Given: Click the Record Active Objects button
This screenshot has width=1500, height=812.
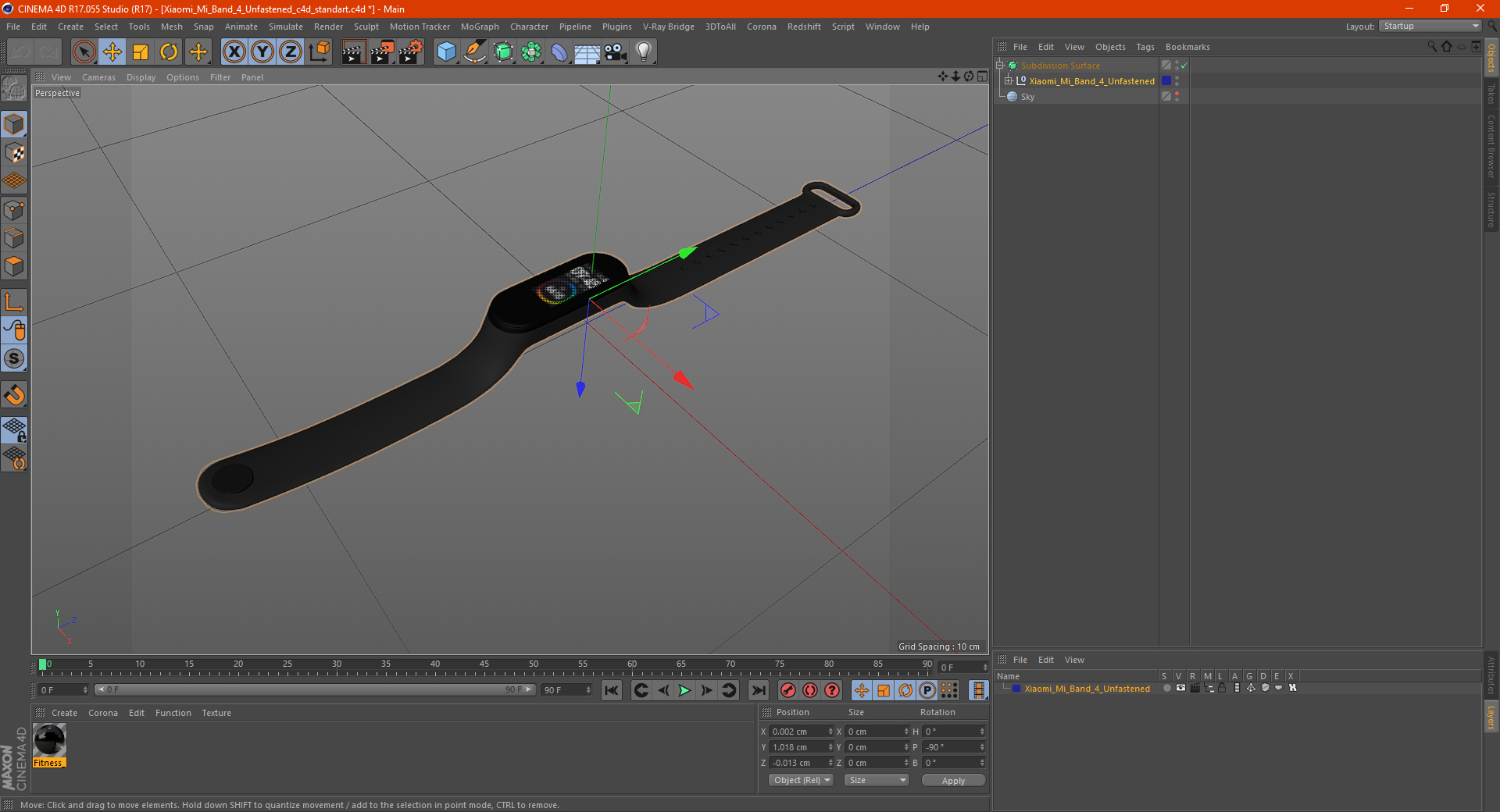Looking at the screenshot, I should point(788,690).
